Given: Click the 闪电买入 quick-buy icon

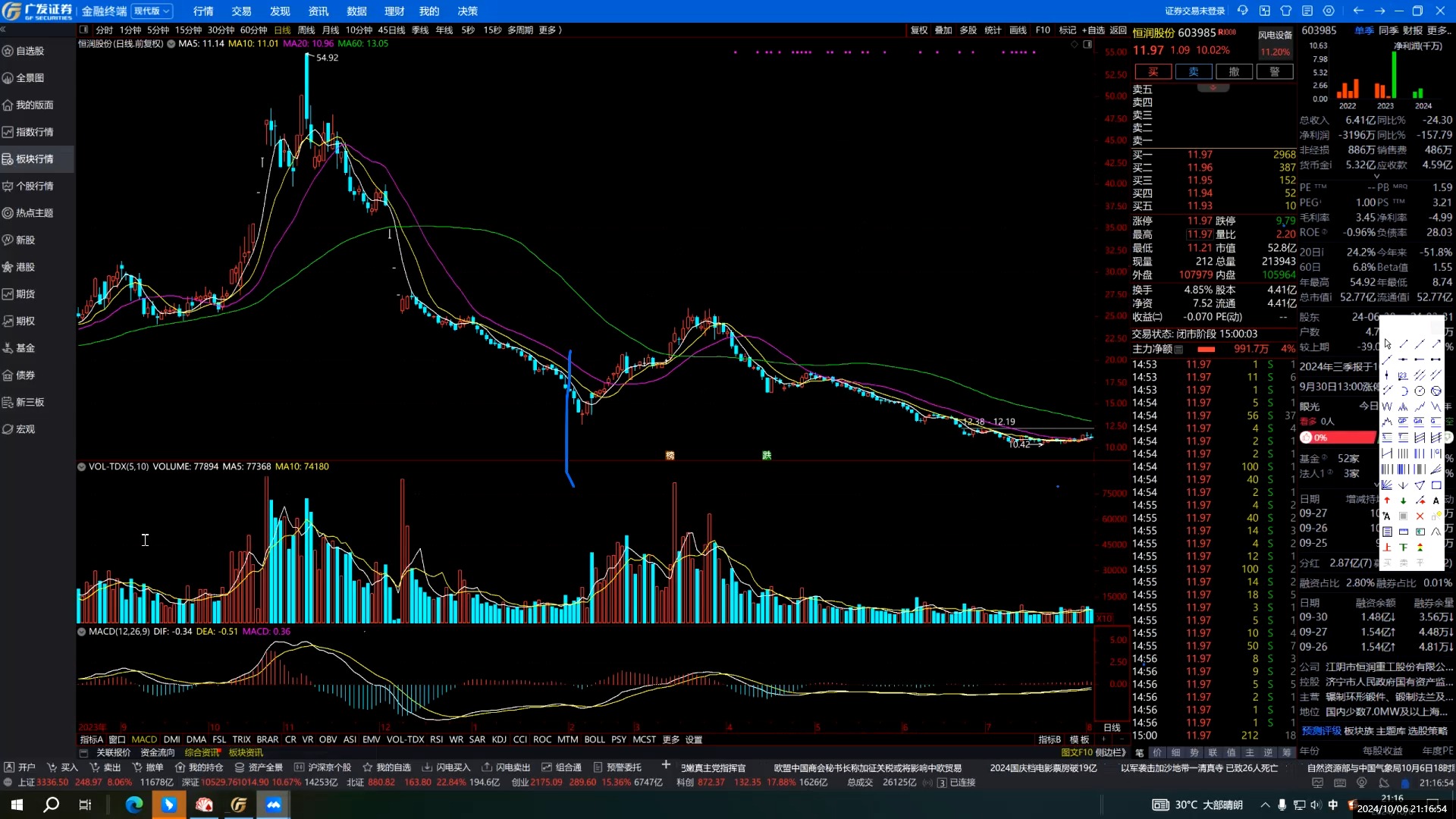Looking at the screenshot, I should tap(427, 767).
